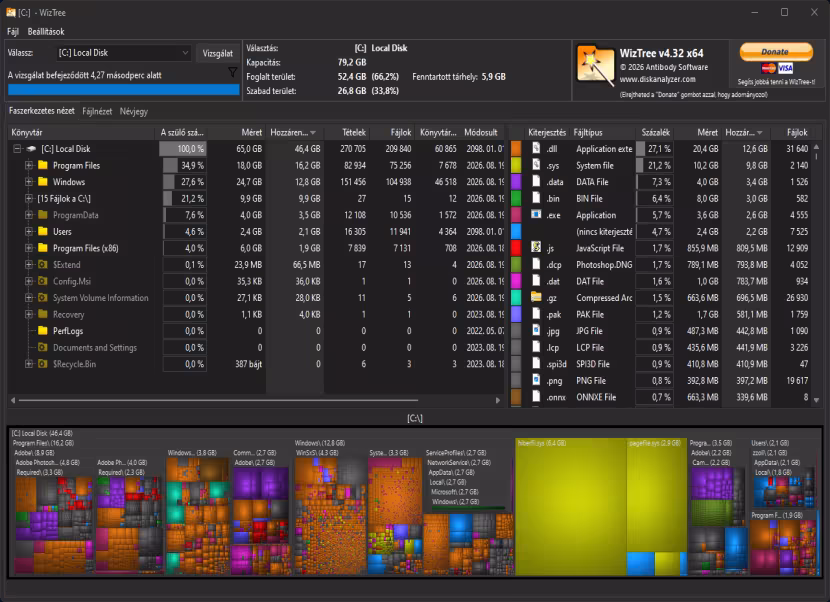Click the WizTree title bar app icon

point(10,12)
